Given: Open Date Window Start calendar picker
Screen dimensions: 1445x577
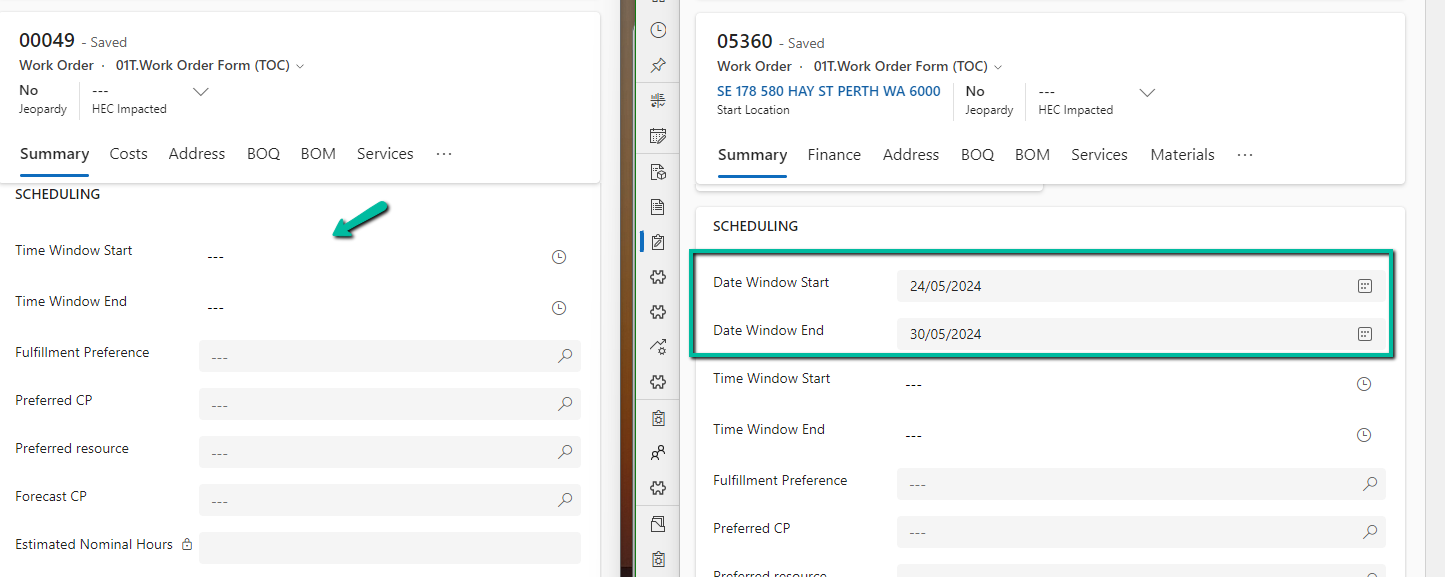Looking at the screenshot, I should 1364,286.
